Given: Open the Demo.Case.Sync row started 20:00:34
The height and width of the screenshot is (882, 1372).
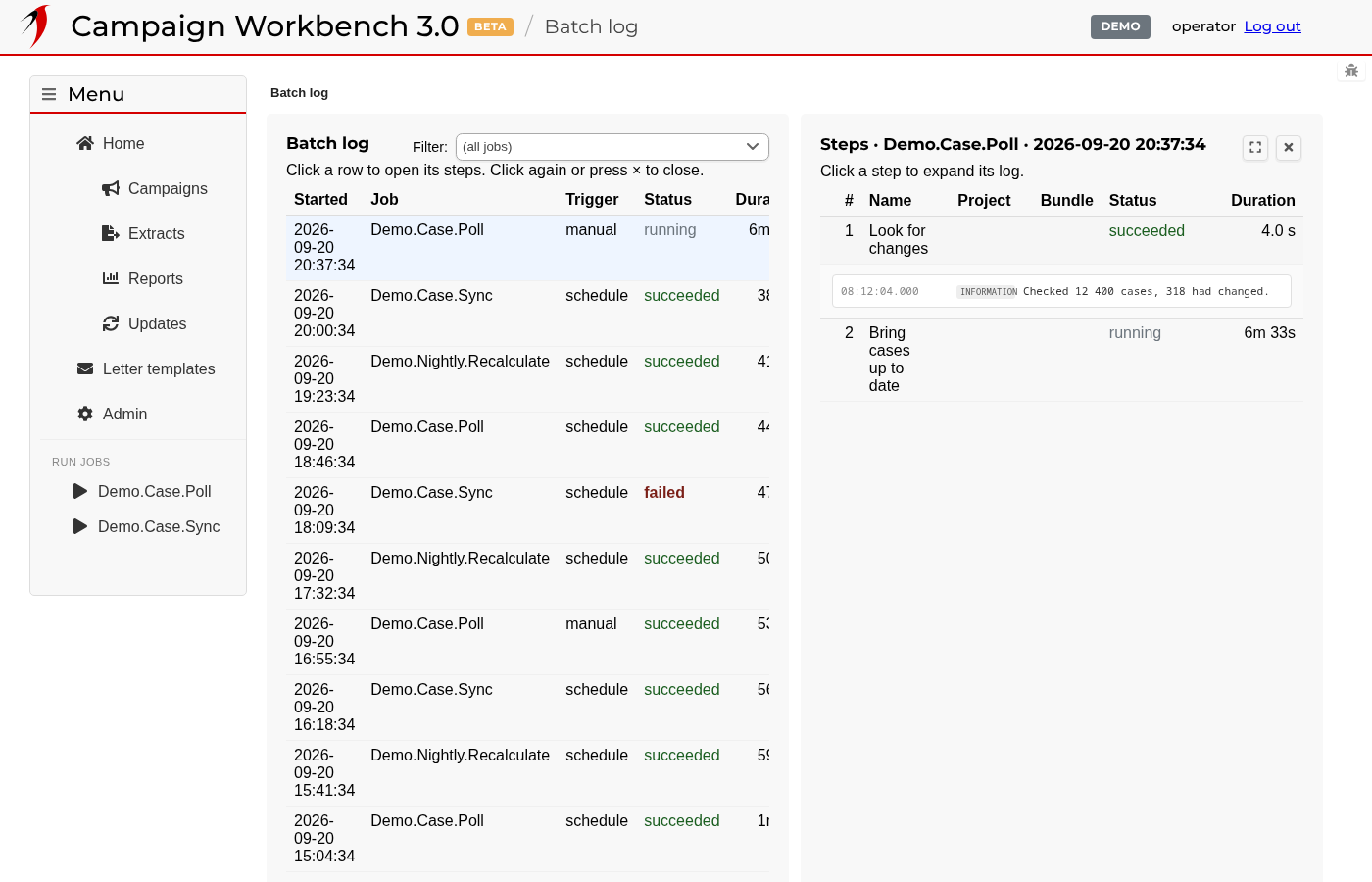Looking at the screenshot, I should tap(527, 314).
